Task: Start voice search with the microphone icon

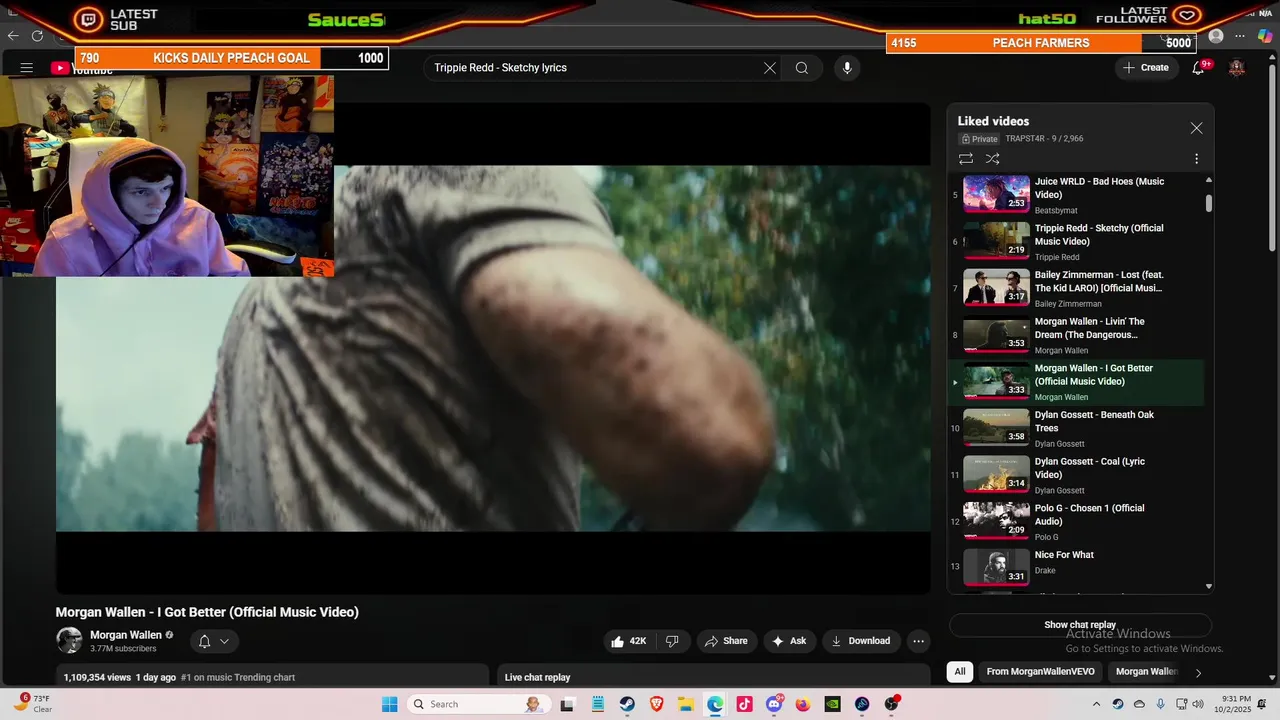Action: (847, 68)
